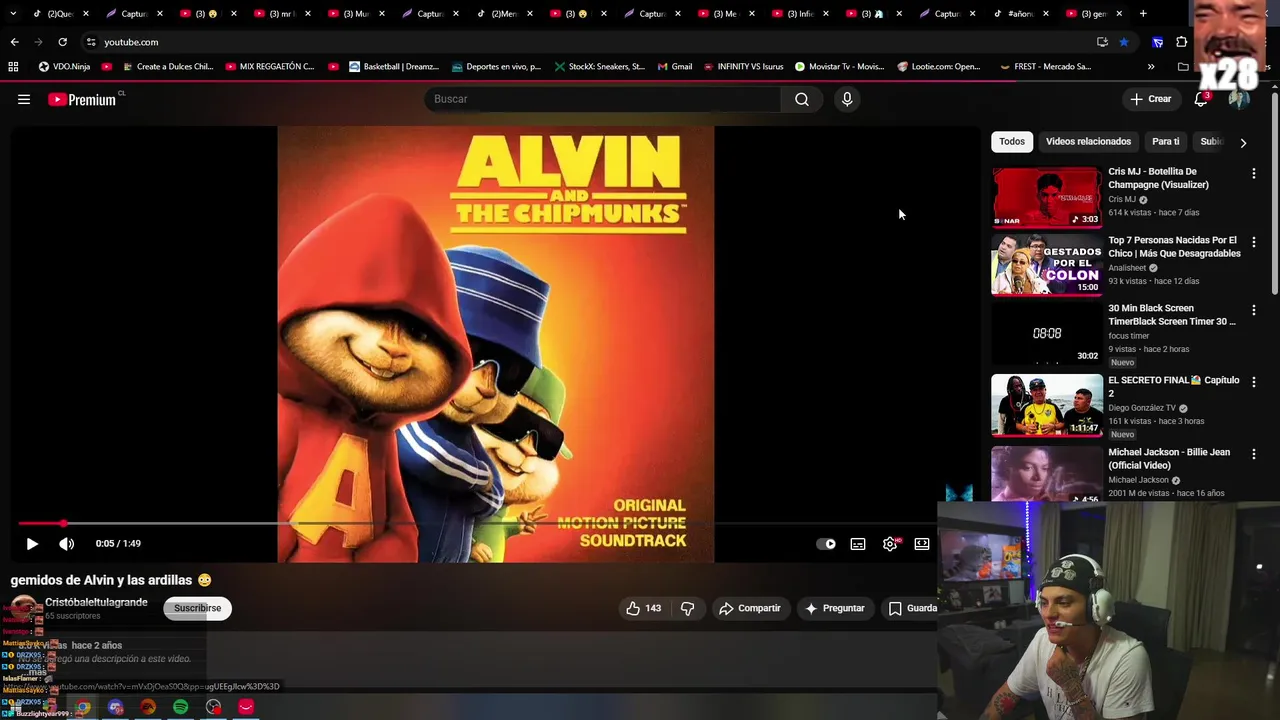View site information icon in address bar

[x=91, y=42]
